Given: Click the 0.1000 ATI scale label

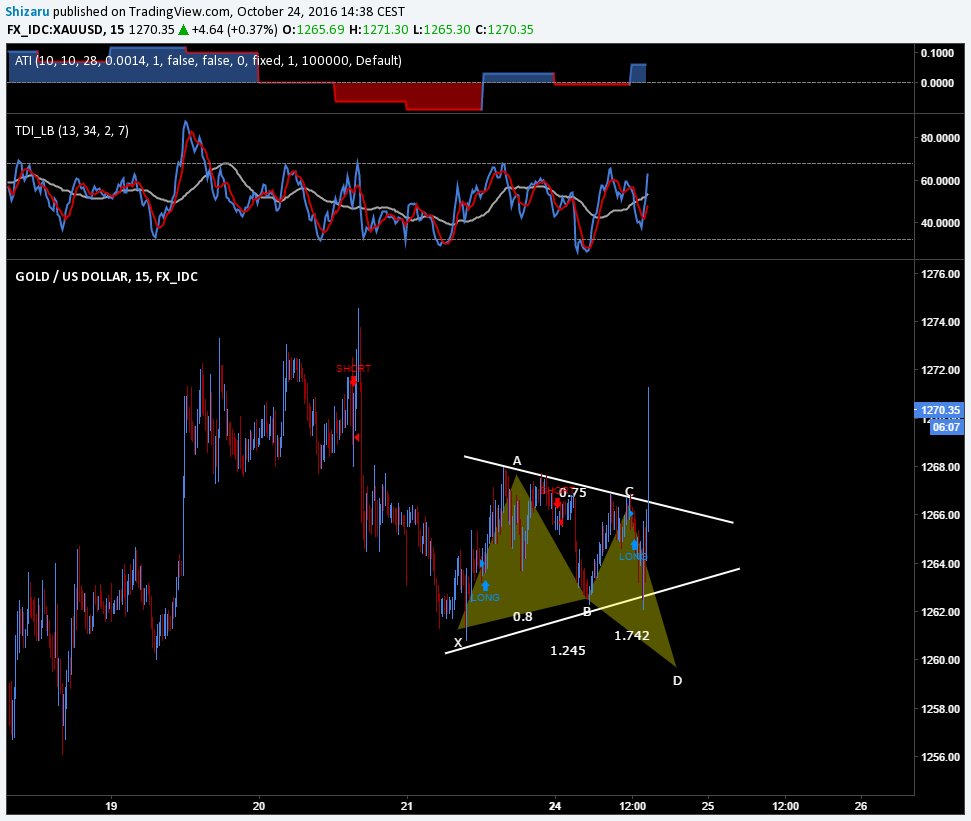Looking at the screenshot, I should (937, 53).
